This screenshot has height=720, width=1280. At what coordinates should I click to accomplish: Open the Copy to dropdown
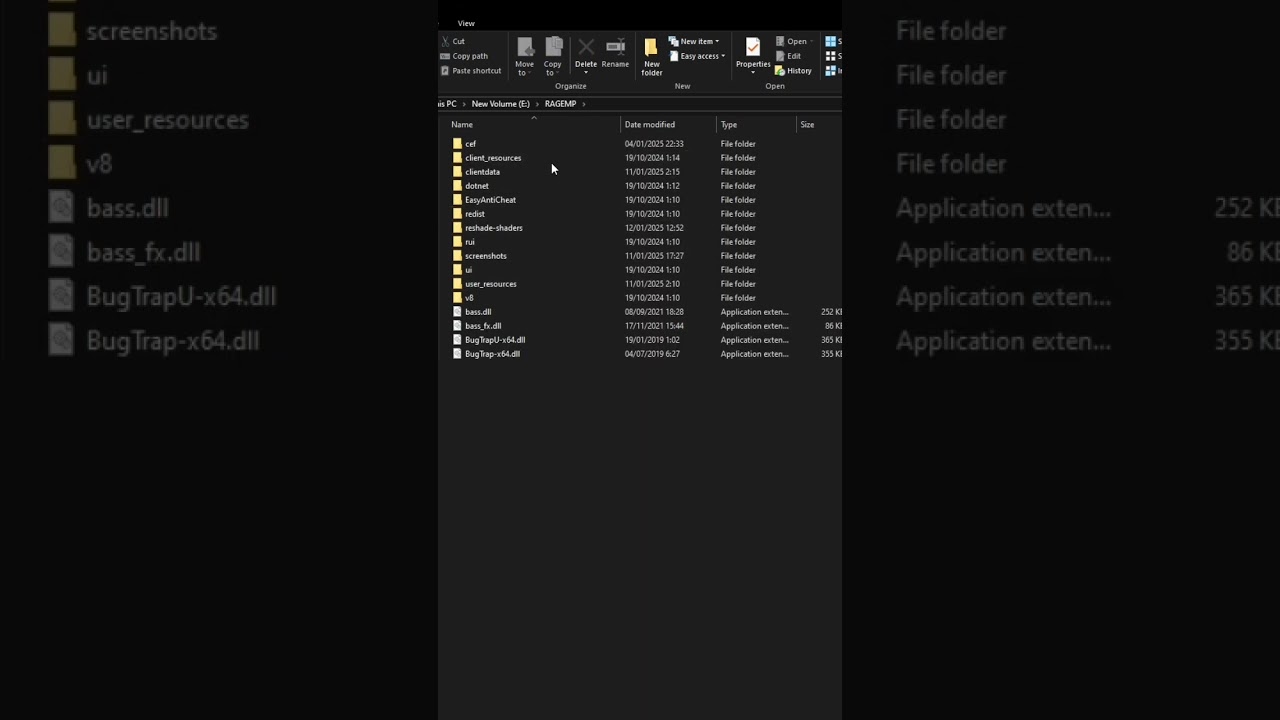[553, 57]
